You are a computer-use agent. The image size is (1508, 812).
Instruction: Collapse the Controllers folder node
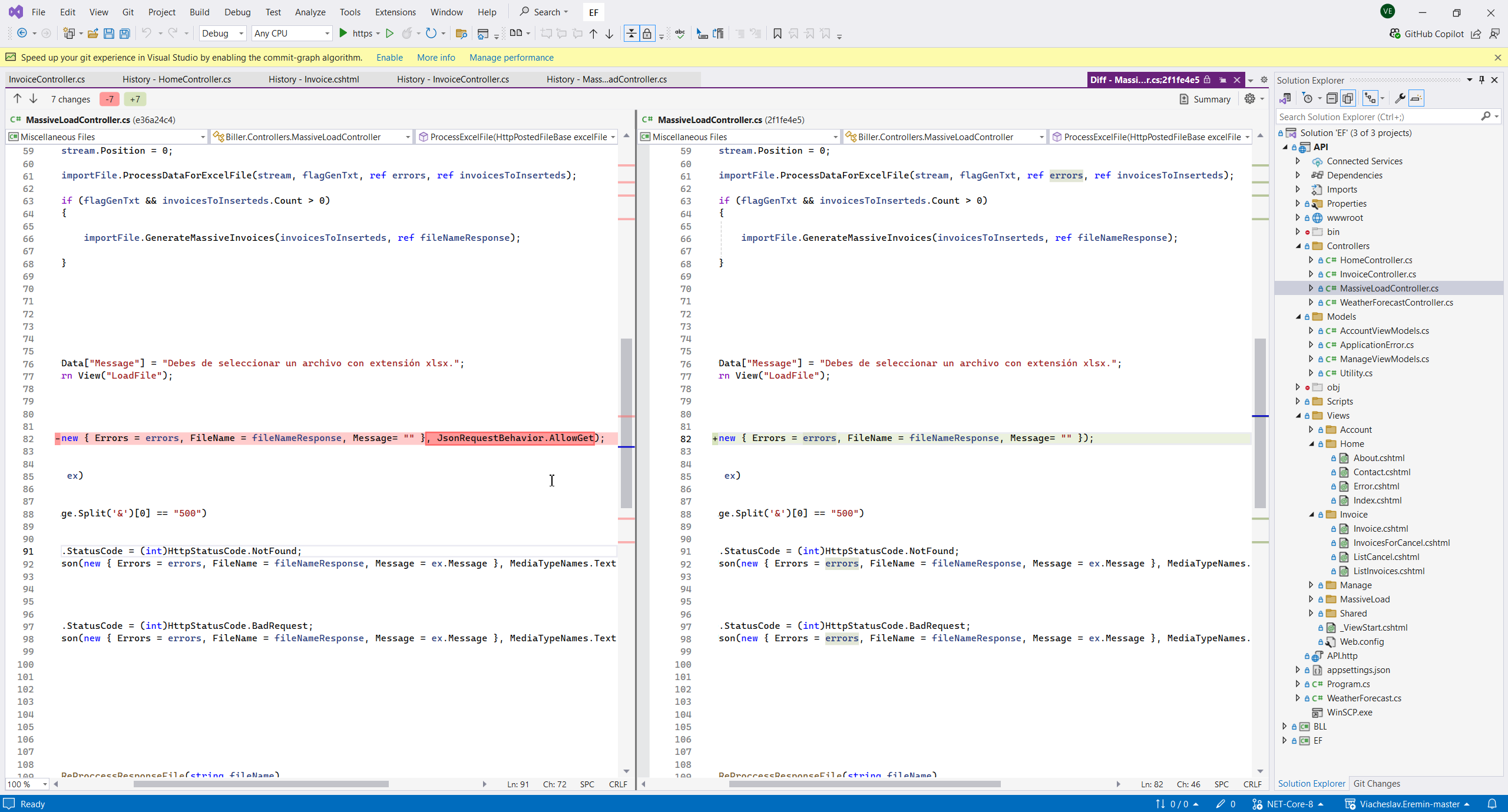[1298, 246]
